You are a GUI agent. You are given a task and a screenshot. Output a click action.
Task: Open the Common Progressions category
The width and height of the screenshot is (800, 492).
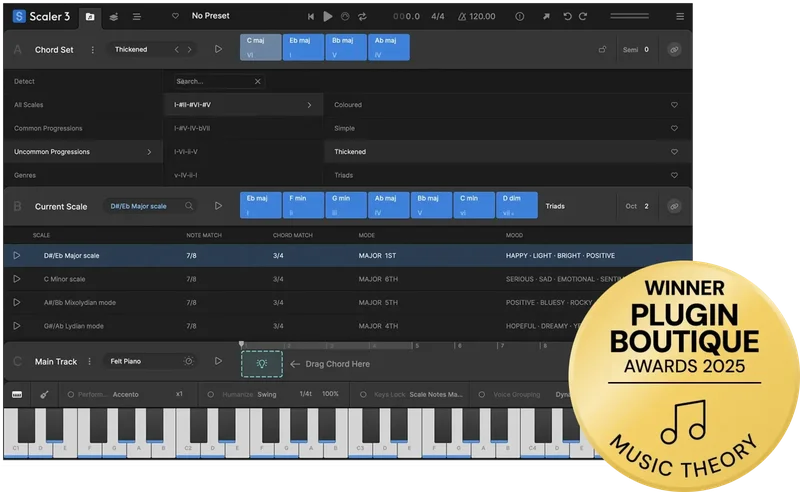[48, 128]
